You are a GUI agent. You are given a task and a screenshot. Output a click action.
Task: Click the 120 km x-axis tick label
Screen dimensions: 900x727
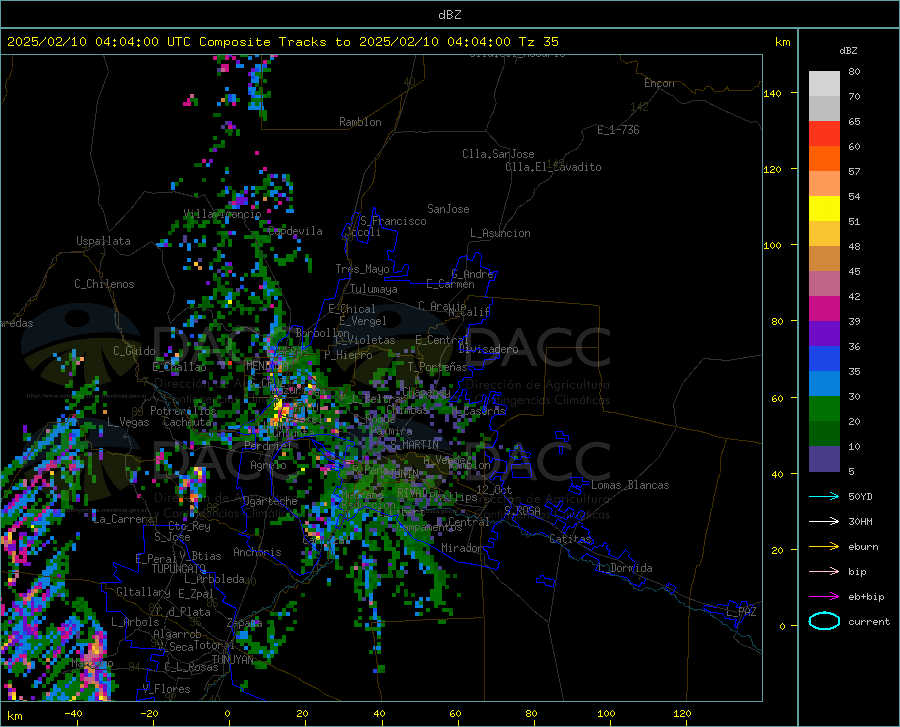[682, 713]
